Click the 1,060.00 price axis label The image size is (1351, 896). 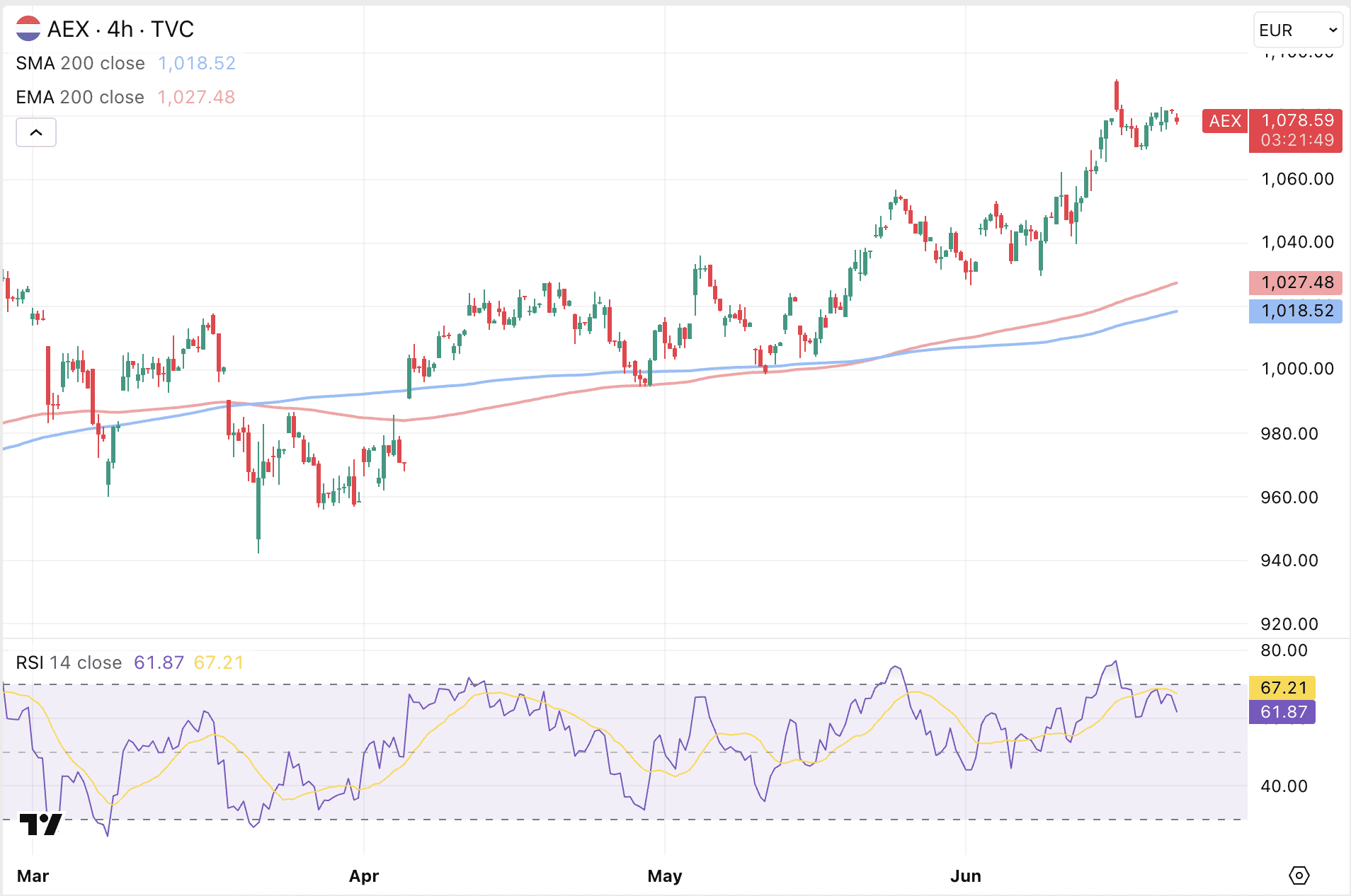[x=1297, y=179]
